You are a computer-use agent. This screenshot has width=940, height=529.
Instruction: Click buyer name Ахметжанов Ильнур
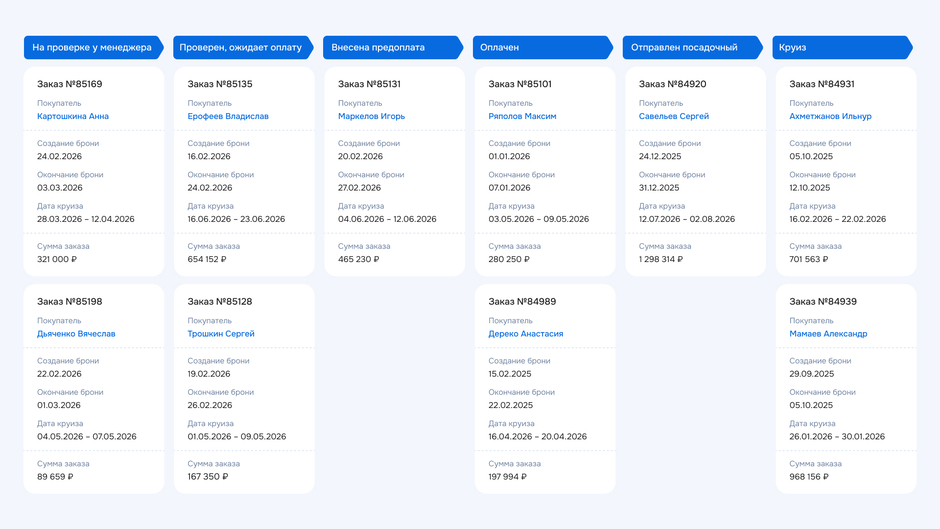click(830, 116)
